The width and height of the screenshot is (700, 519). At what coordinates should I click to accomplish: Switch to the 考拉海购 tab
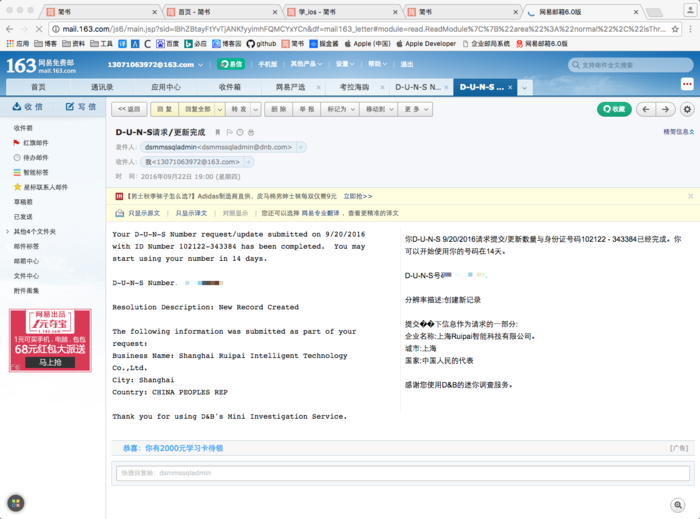coord(354,87)
